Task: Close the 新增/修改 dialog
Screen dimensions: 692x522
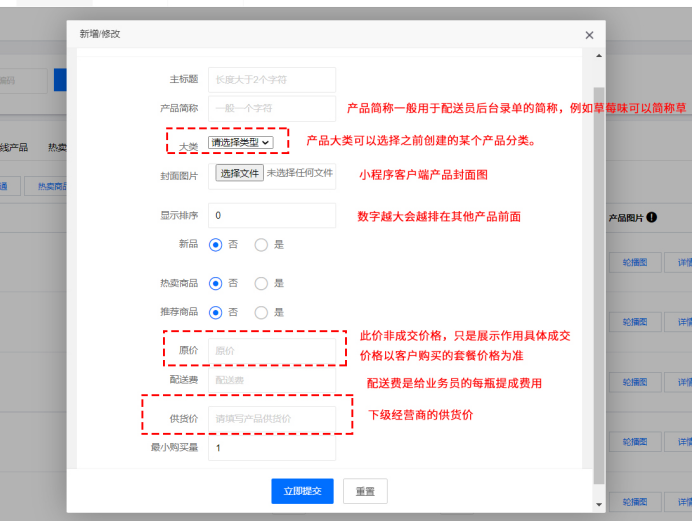Action: 589,35
